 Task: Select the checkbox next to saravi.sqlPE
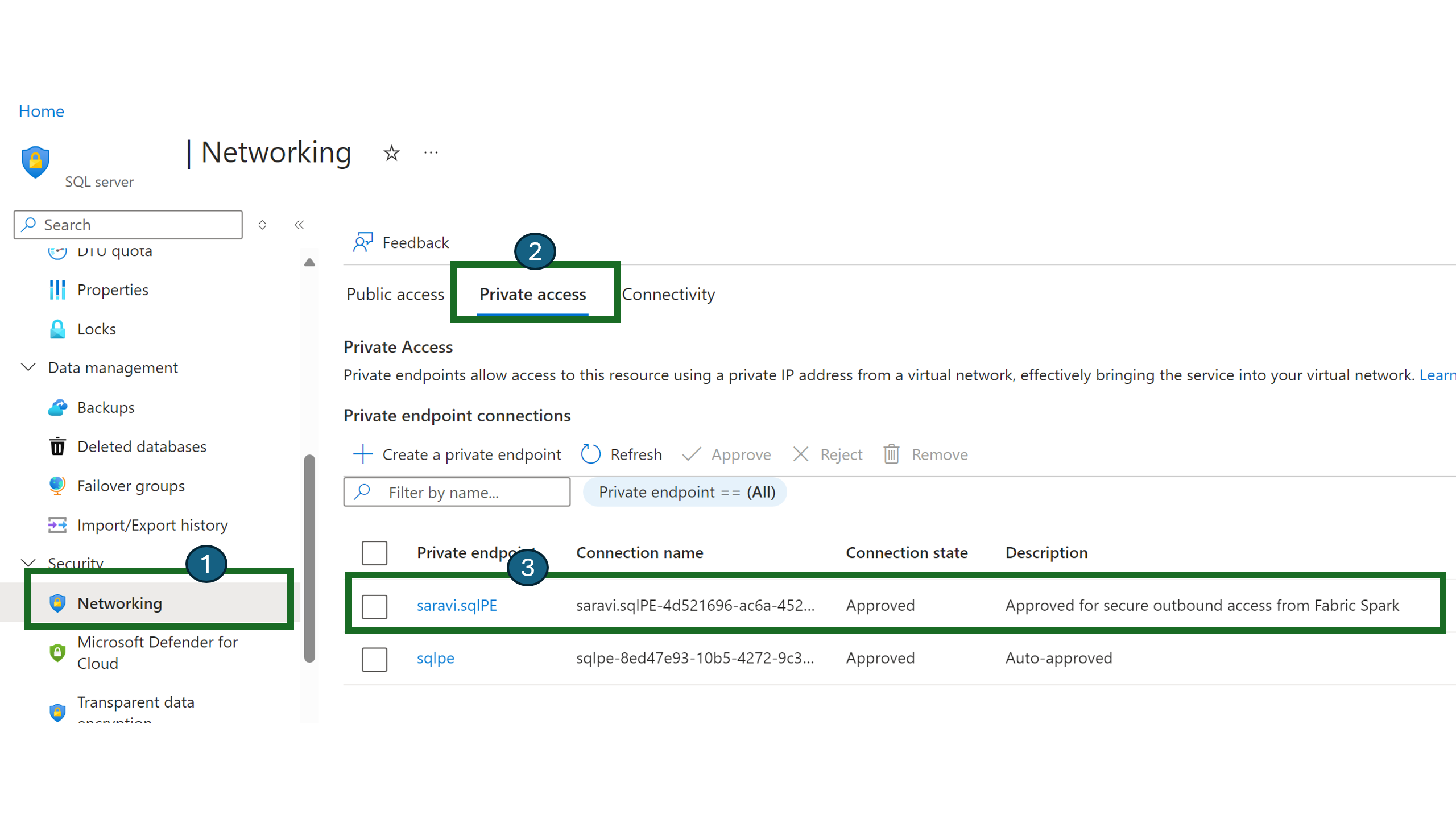(x=375, y=605)
